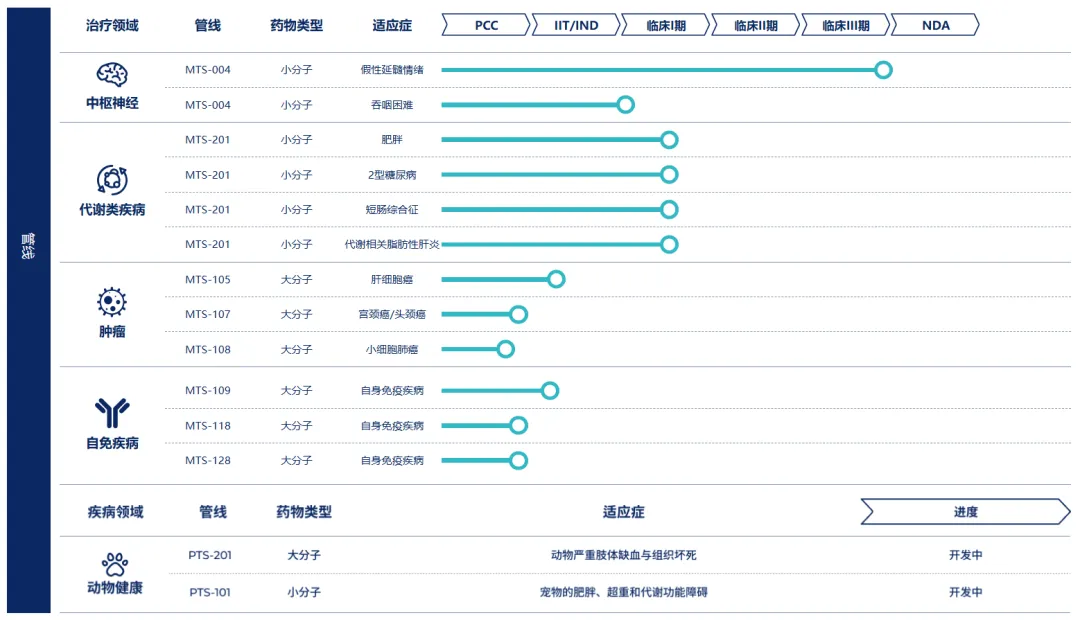Click progress endpoint circle for 宫颈癌/头颈癌
Screen dimensions: 1080x620
pos(519,314)
